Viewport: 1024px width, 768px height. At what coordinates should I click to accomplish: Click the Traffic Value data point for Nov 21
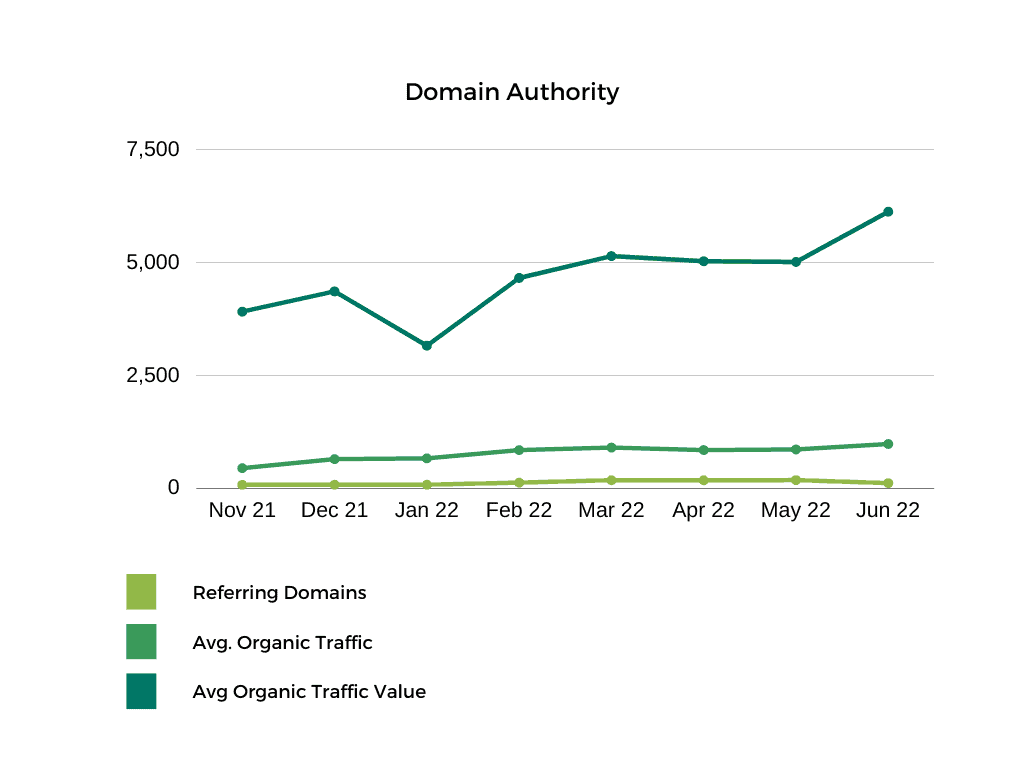(242, 312)
